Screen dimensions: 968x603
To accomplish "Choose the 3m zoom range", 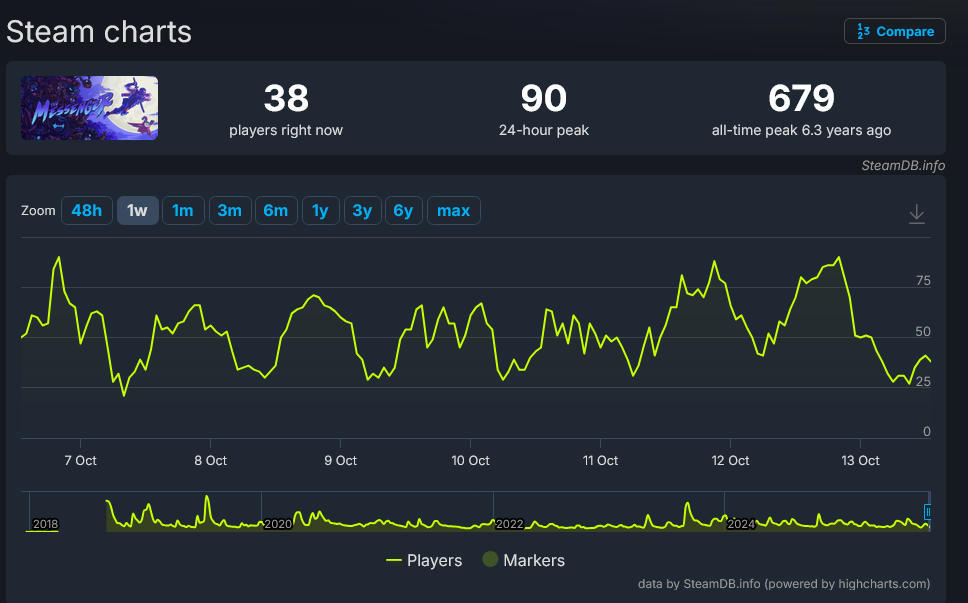I will pos(230,210).
